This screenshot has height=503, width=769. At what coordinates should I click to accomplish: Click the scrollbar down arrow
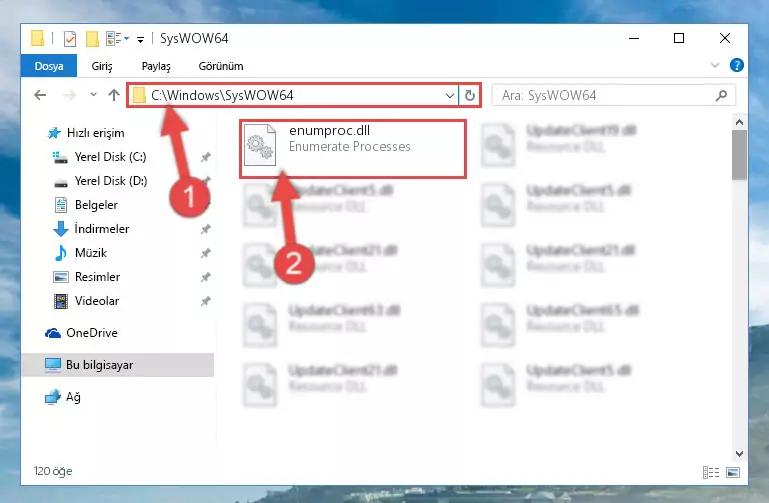click(x=739, y=454)
